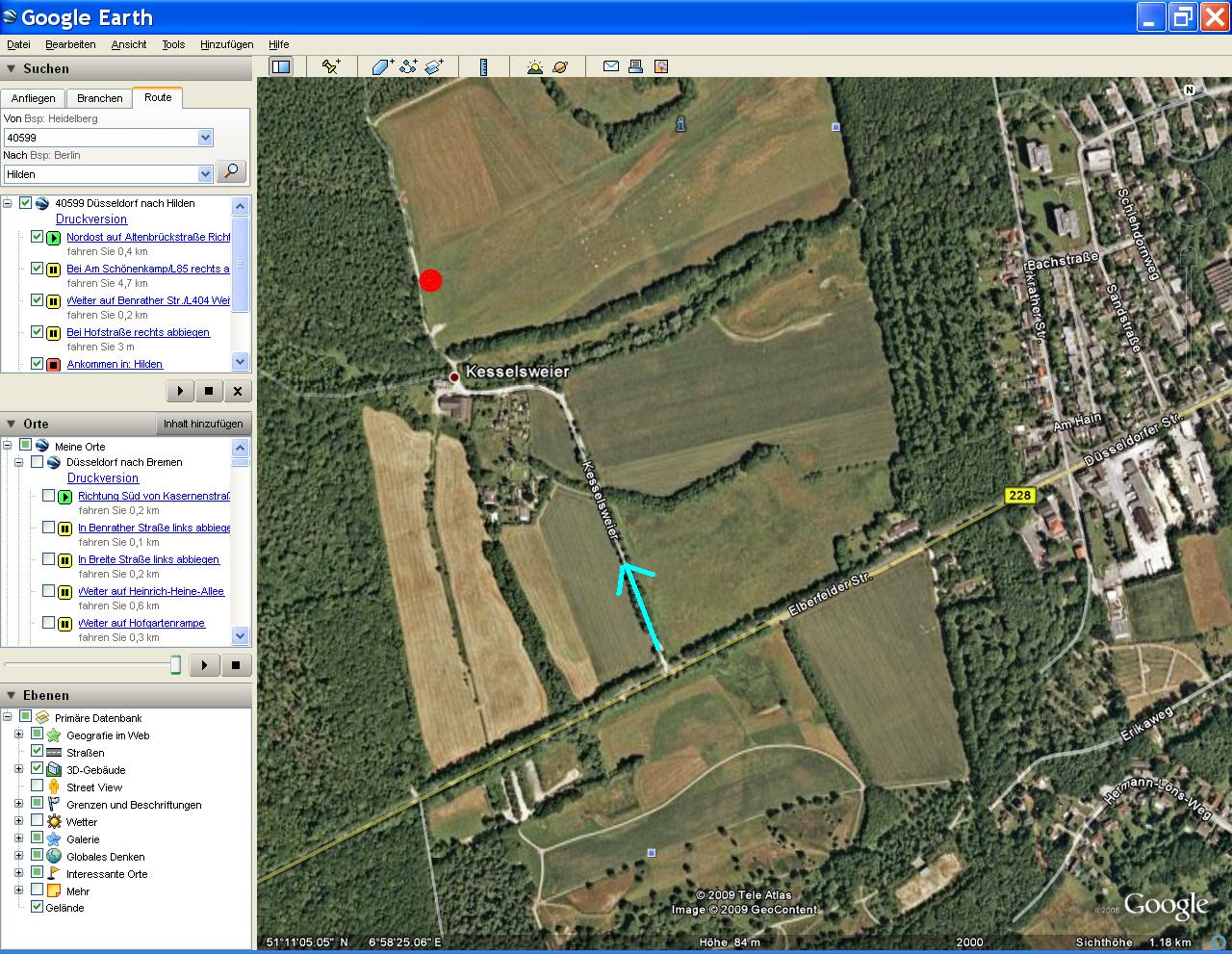Disable the Gelände terrain checkbox
The height and width of the screenshot is (954, 1232).
pyautogui.click(x=37, y=908)
